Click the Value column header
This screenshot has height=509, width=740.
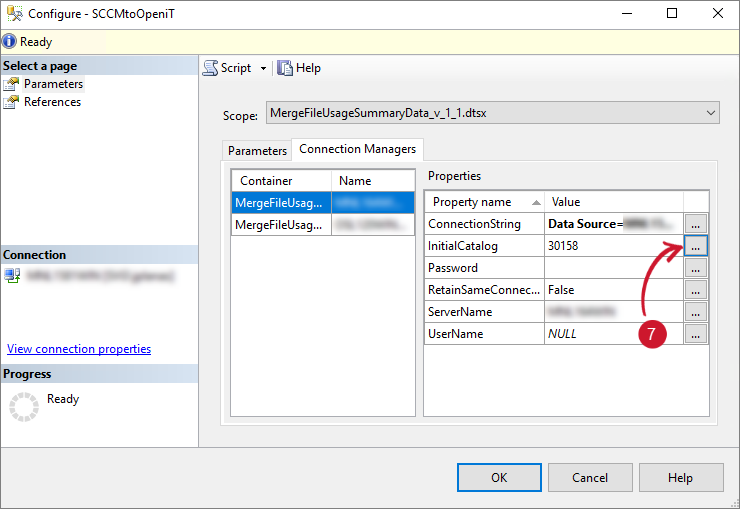614,202
